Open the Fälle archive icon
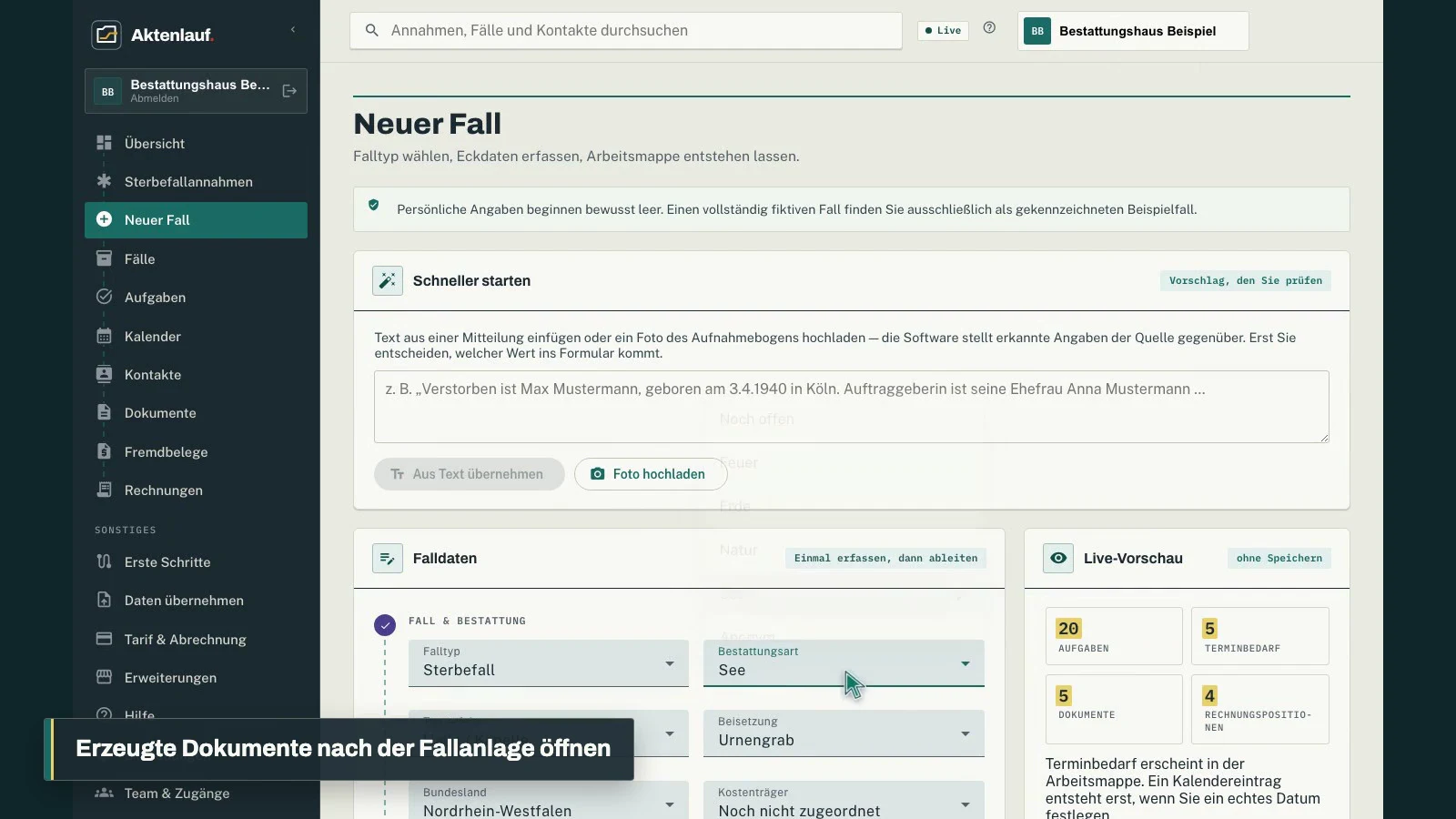Viewport: 1456px width, 819px height. [x=104, y=258]
